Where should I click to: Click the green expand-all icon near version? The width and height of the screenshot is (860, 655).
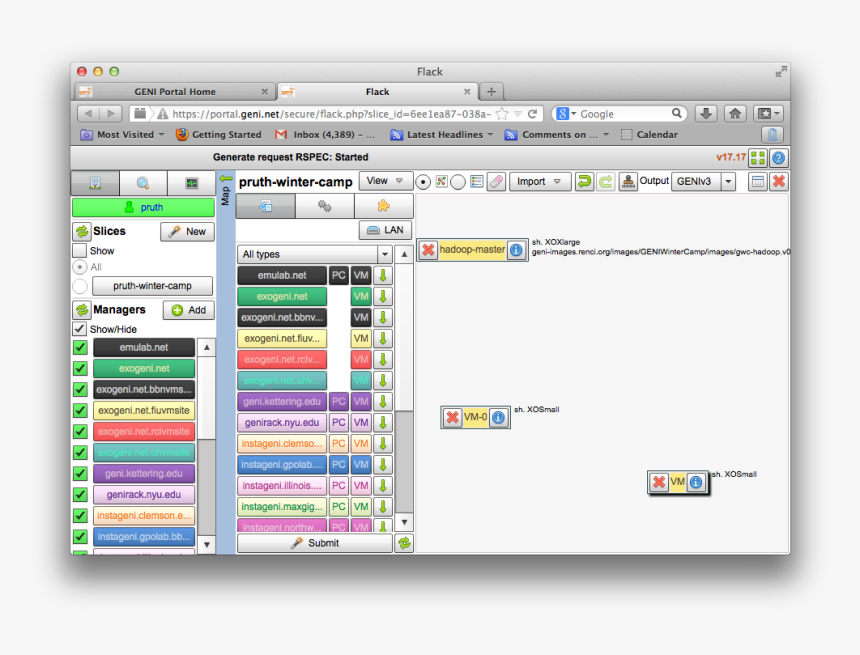pos(757,158)
